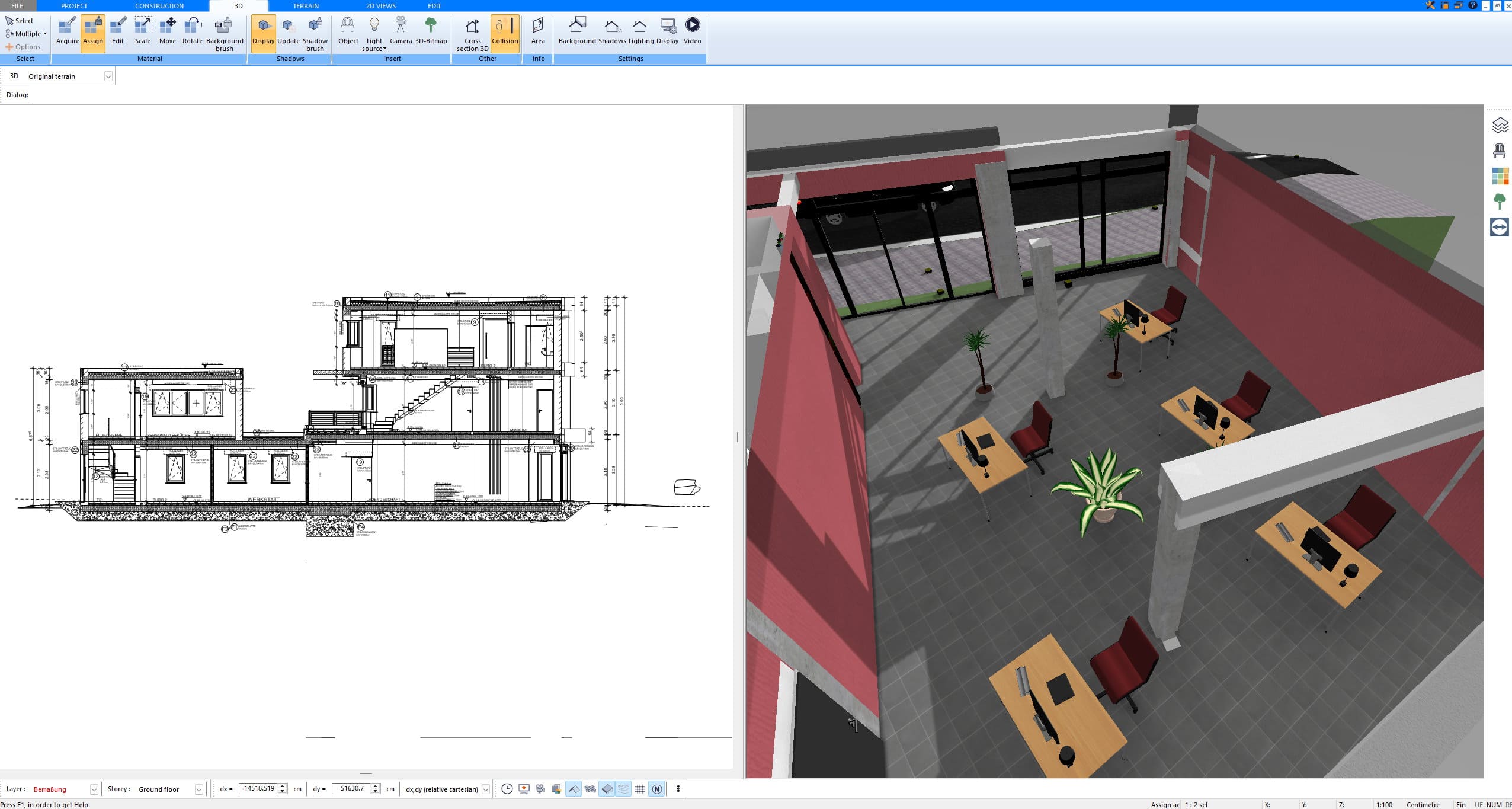The width and height of the screenshot is (1512, 809).
Task: Open Cross section 3D tool
Action: [472, 34]
